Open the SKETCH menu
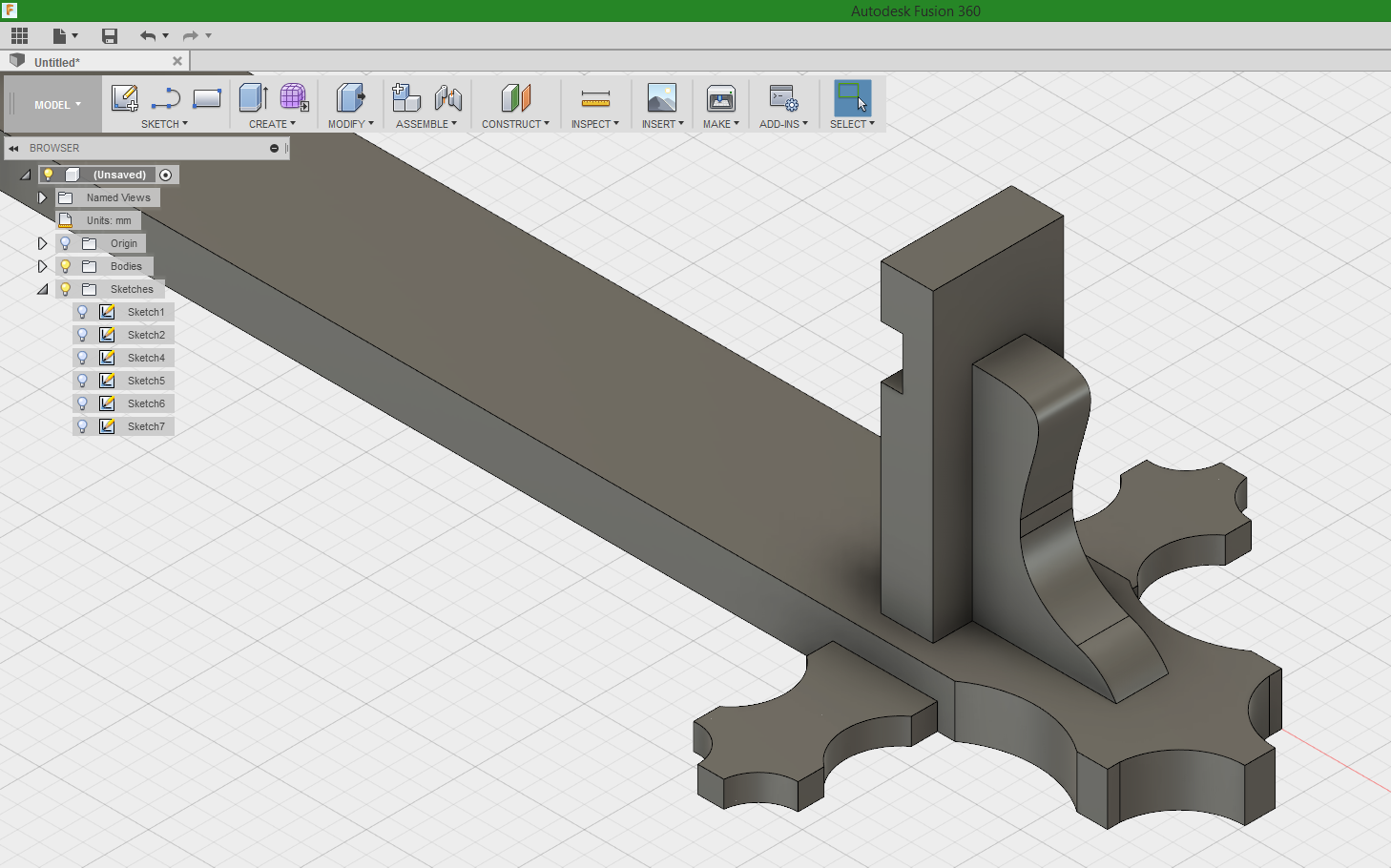 coord(164,124)
